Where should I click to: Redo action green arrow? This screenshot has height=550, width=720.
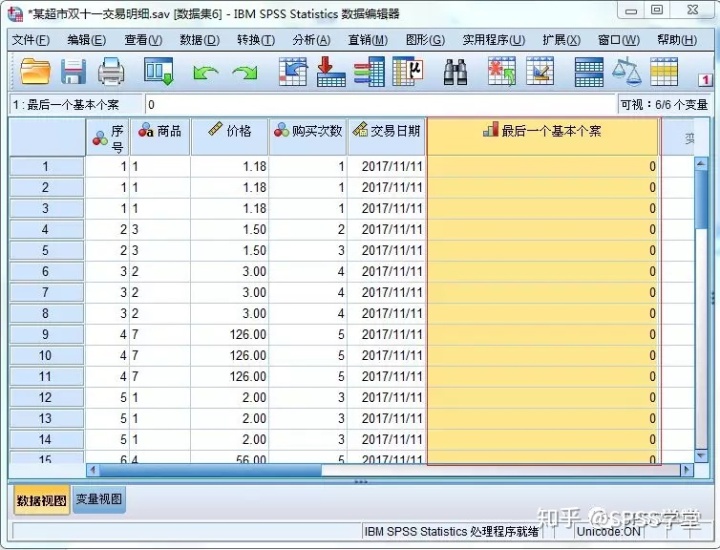(245, 73)
